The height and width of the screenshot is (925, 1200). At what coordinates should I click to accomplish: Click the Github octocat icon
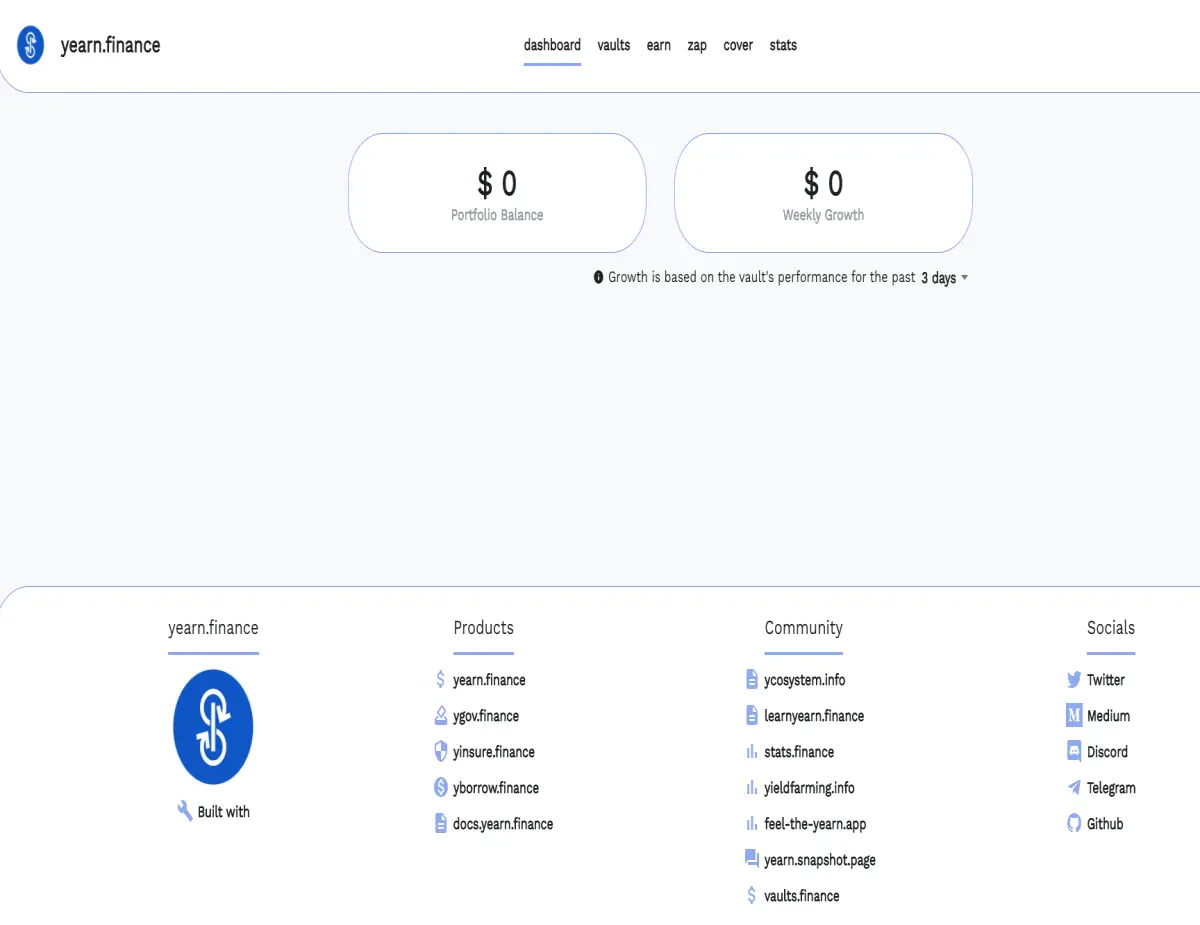(1075, 824)
